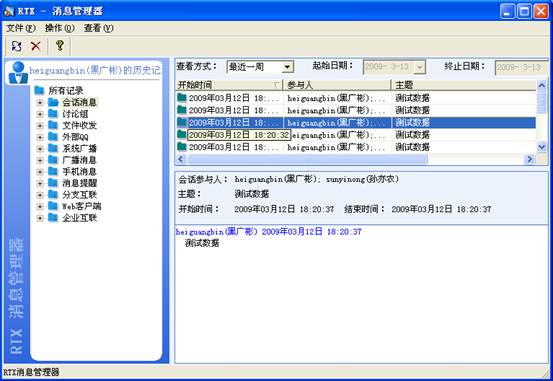Image resolution: width=553 pixels, height=381 pixels.
Task: Click the red delete X toolbar icon
Action: pyautogui.click(x=36, y=46)
